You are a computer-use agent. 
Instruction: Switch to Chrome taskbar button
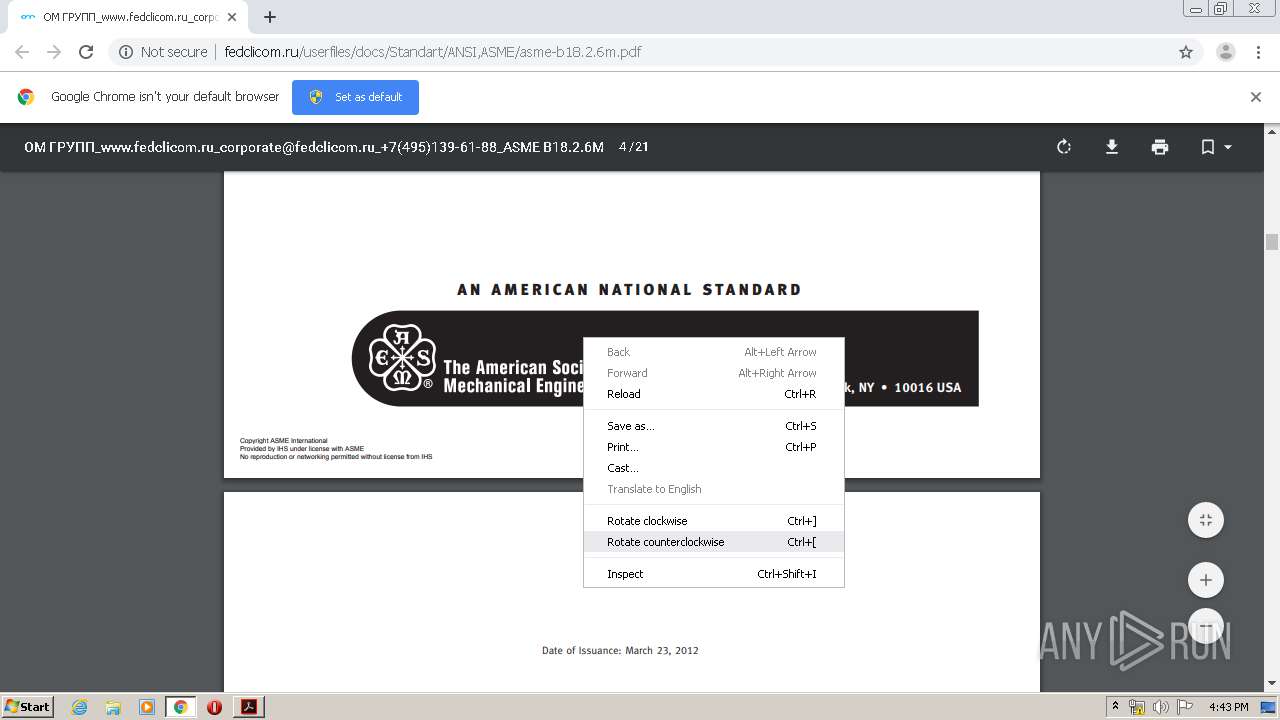[x=180, y=707]
